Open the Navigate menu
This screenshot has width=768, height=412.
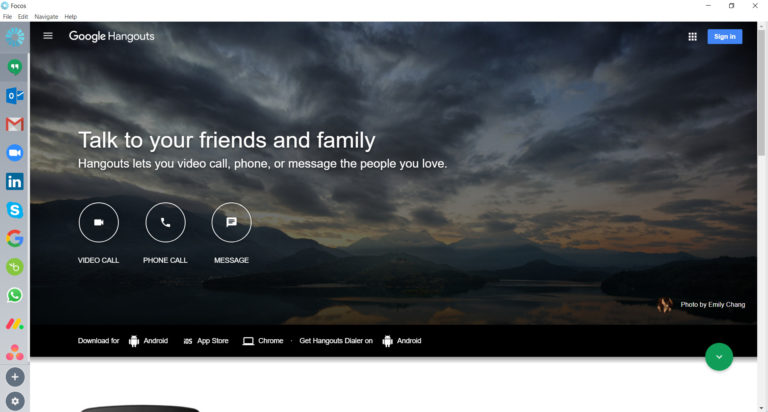tap(46, 17)
